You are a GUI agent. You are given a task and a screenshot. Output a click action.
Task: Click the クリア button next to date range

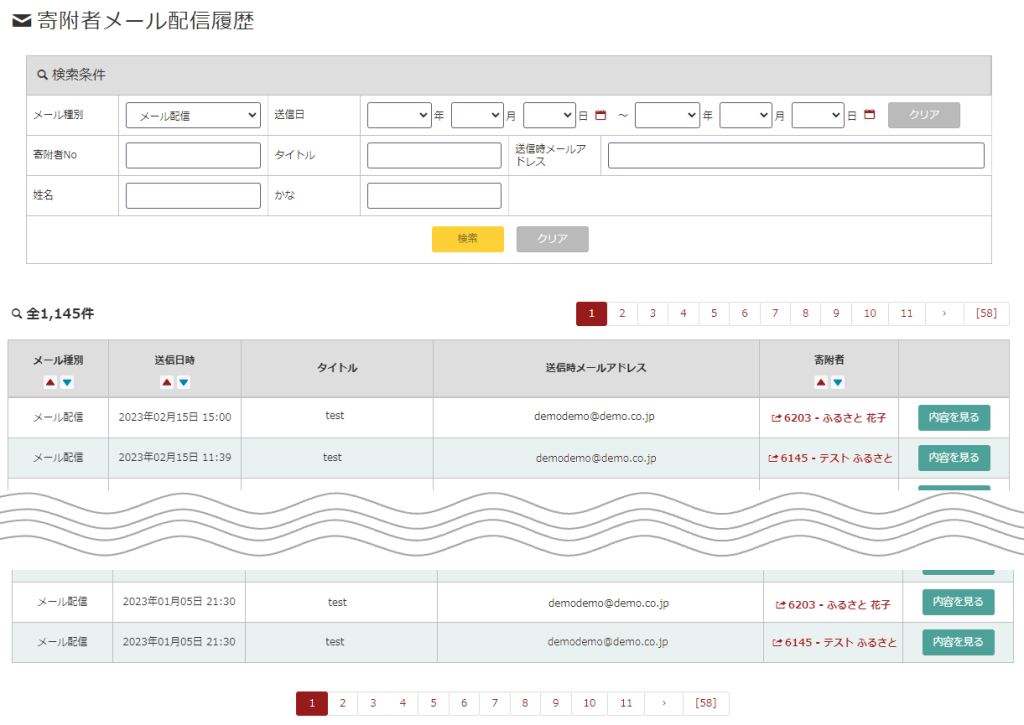(x=923, y=115)
